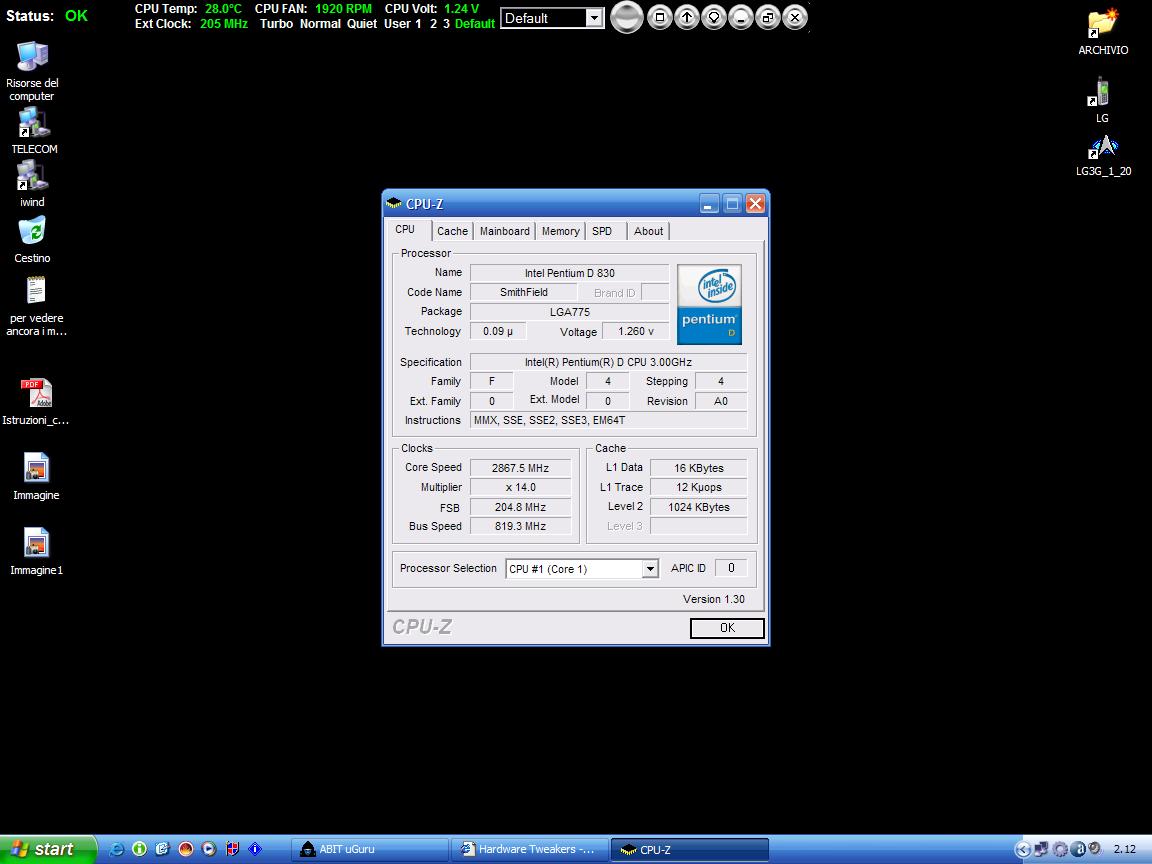Click the network computers tray icon

[1041, 849]
